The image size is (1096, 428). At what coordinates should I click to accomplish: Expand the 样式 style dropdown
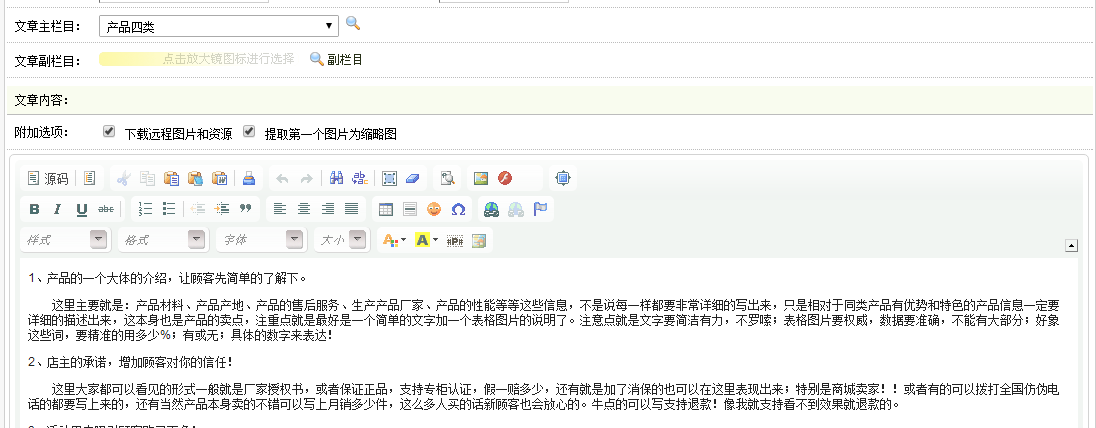[98, 240]
